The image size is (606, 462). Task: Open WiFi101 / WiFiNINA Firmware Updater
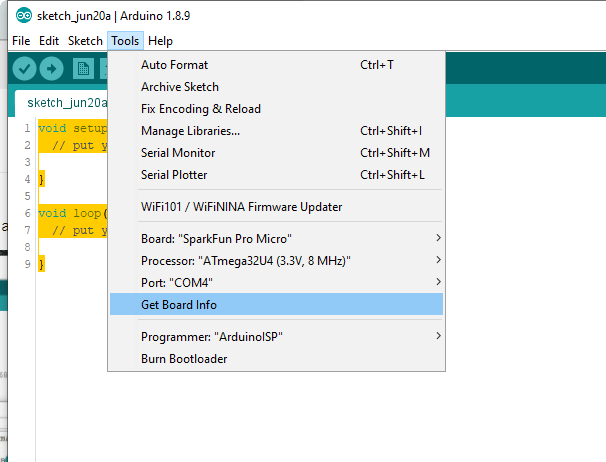click(276, 207)
